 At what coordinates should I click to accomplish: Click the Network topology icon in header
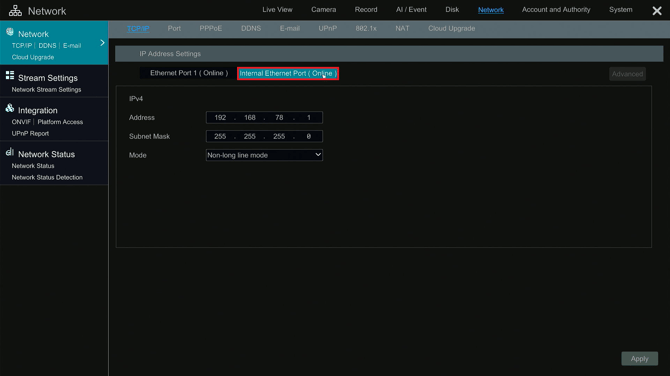(x=15, y=10)
